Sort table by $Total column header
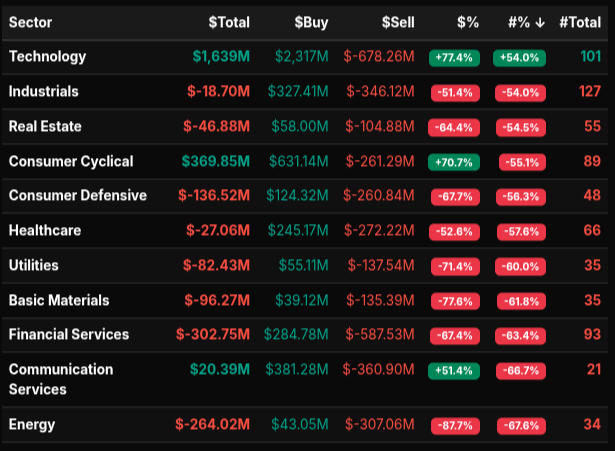 click(x=229, y=22)
